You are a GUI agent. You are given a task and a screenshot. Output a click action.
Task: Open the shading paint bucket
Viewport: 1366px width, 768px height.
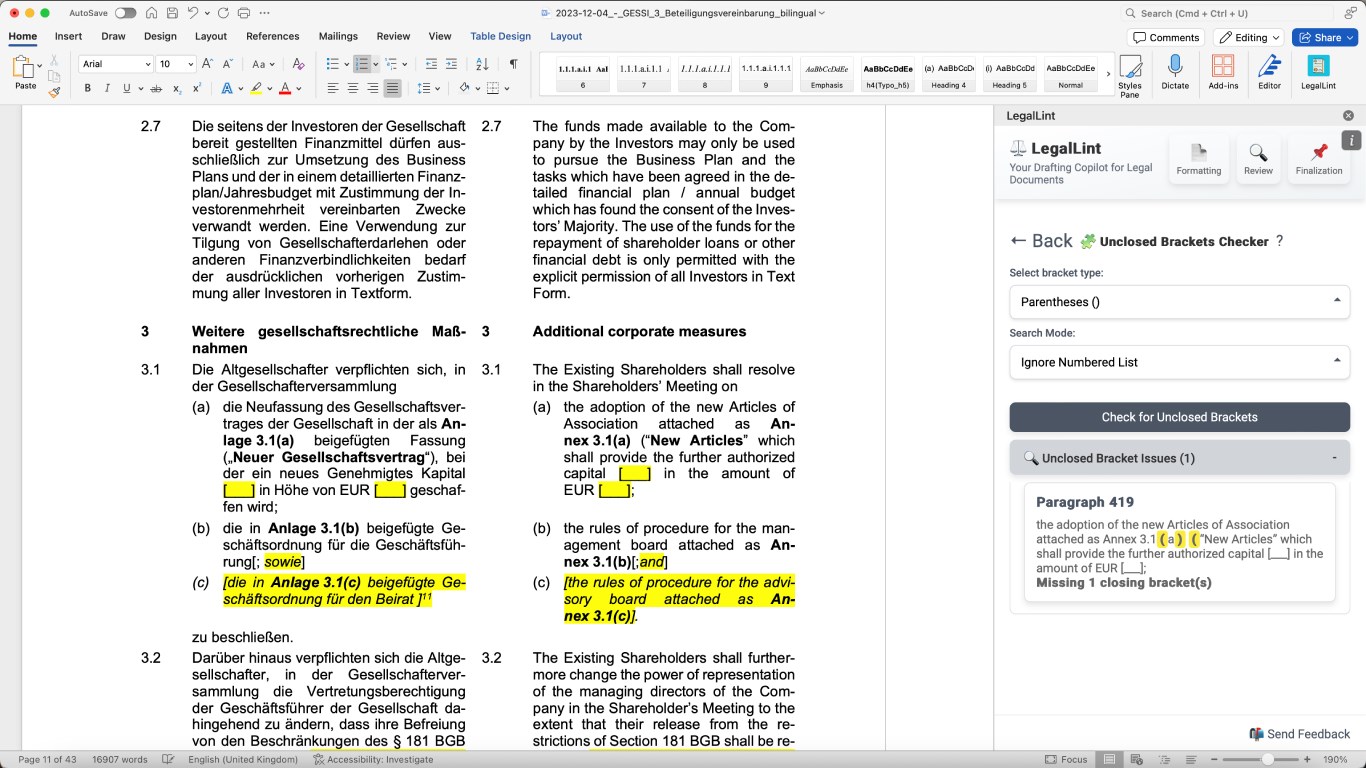(465, 88)
